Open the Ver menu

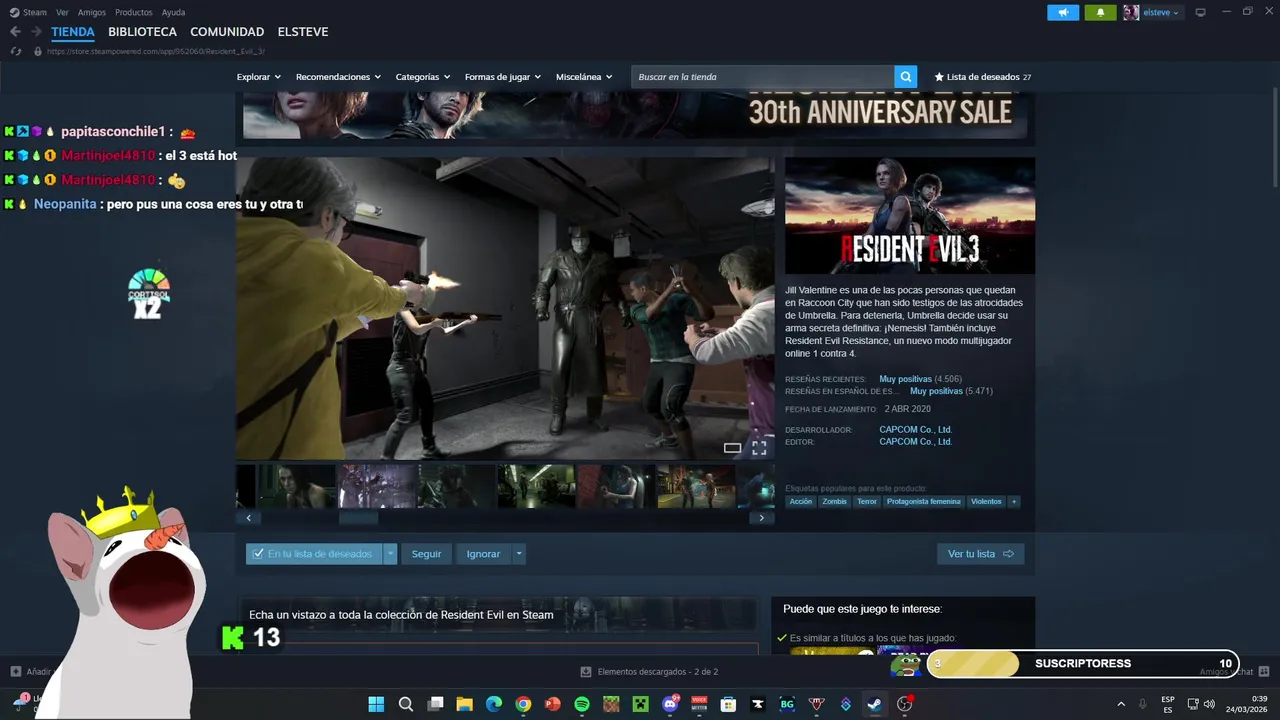tap(62, 12)
